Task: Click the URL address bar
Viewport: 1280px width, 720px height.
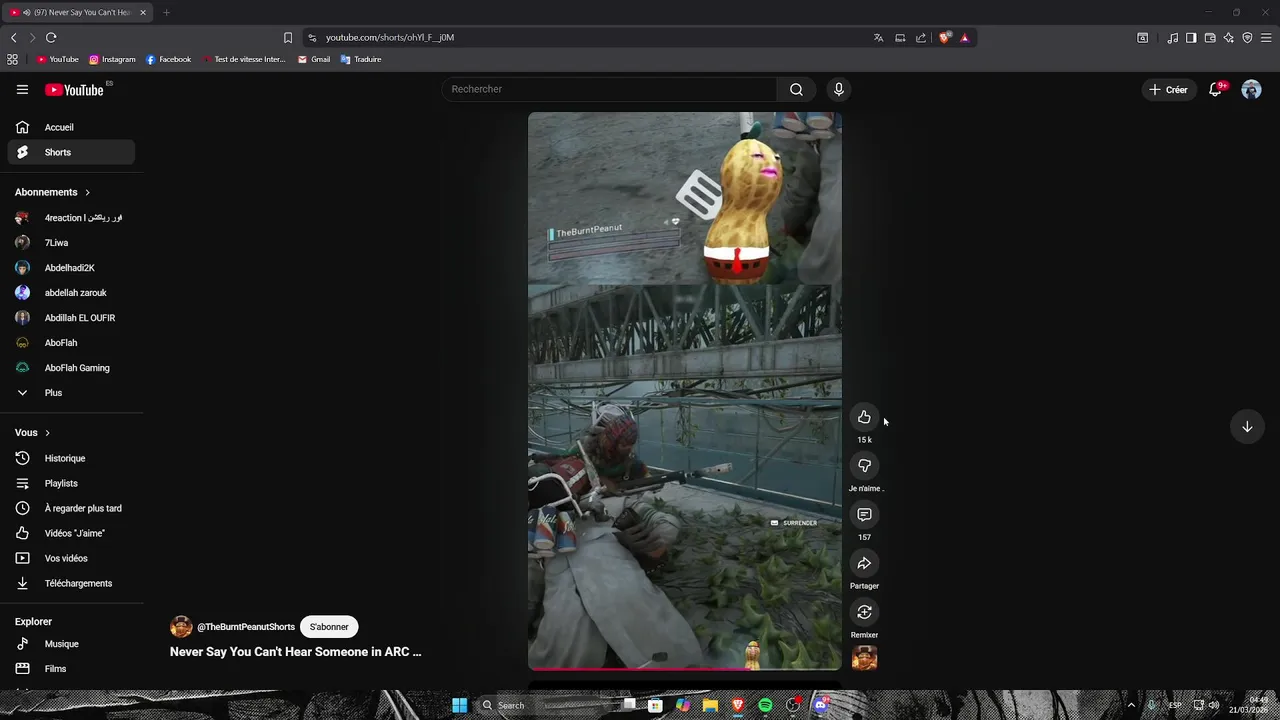Action: (x=590, y=37)
